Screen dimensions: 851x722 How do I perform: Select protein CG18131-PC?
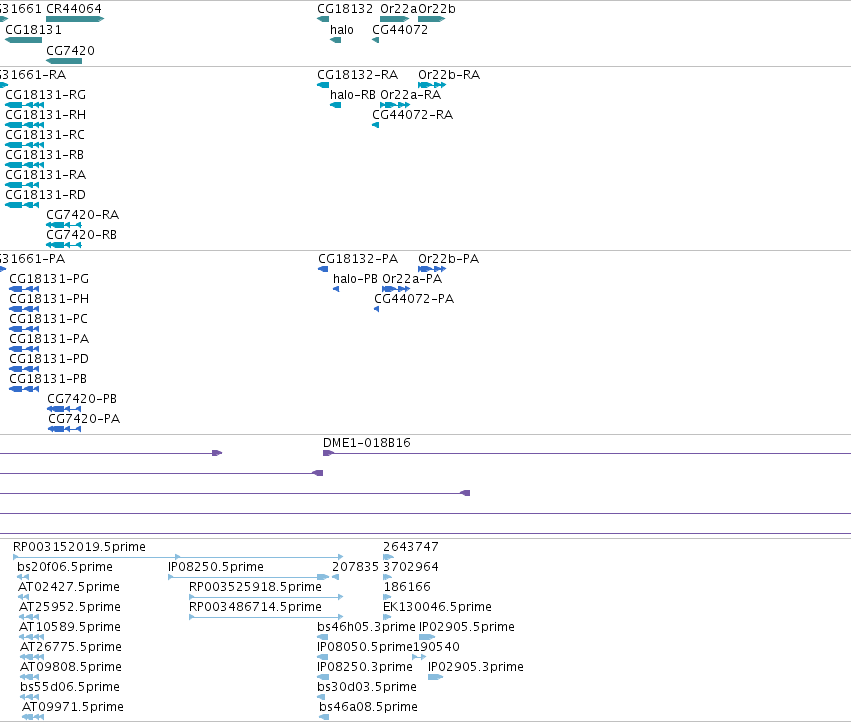tap(48, 319)
